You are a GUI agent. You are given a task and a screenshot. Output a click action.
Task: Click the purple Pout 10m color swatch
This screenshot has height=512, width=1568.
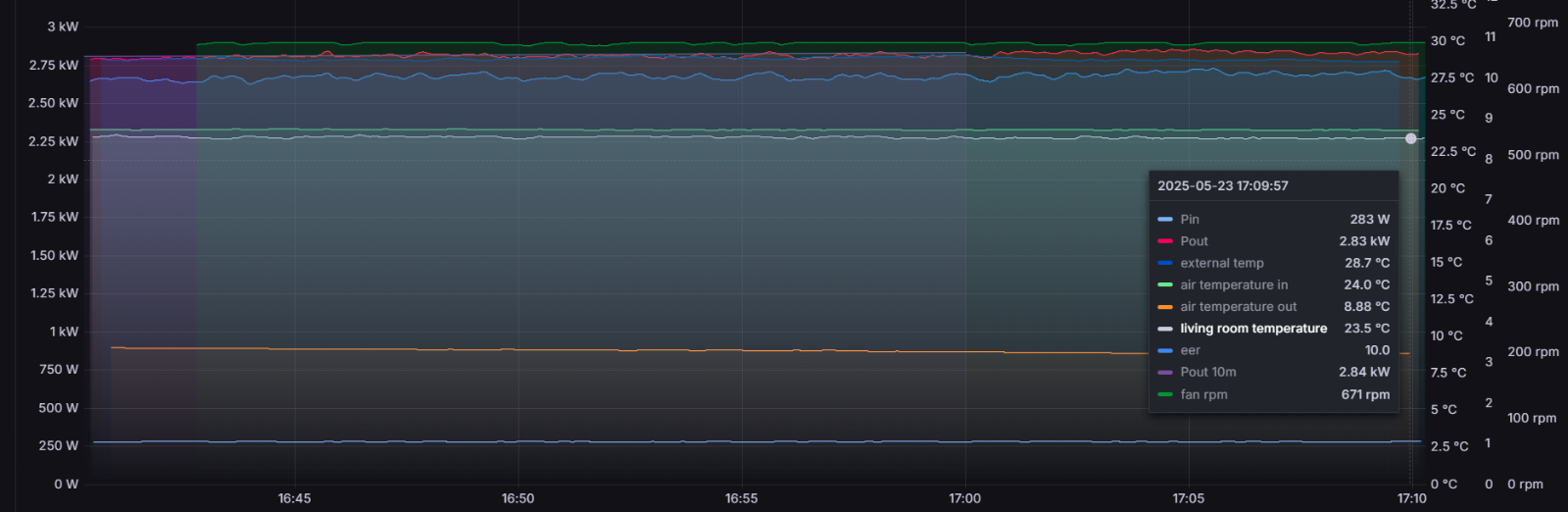1164,373
